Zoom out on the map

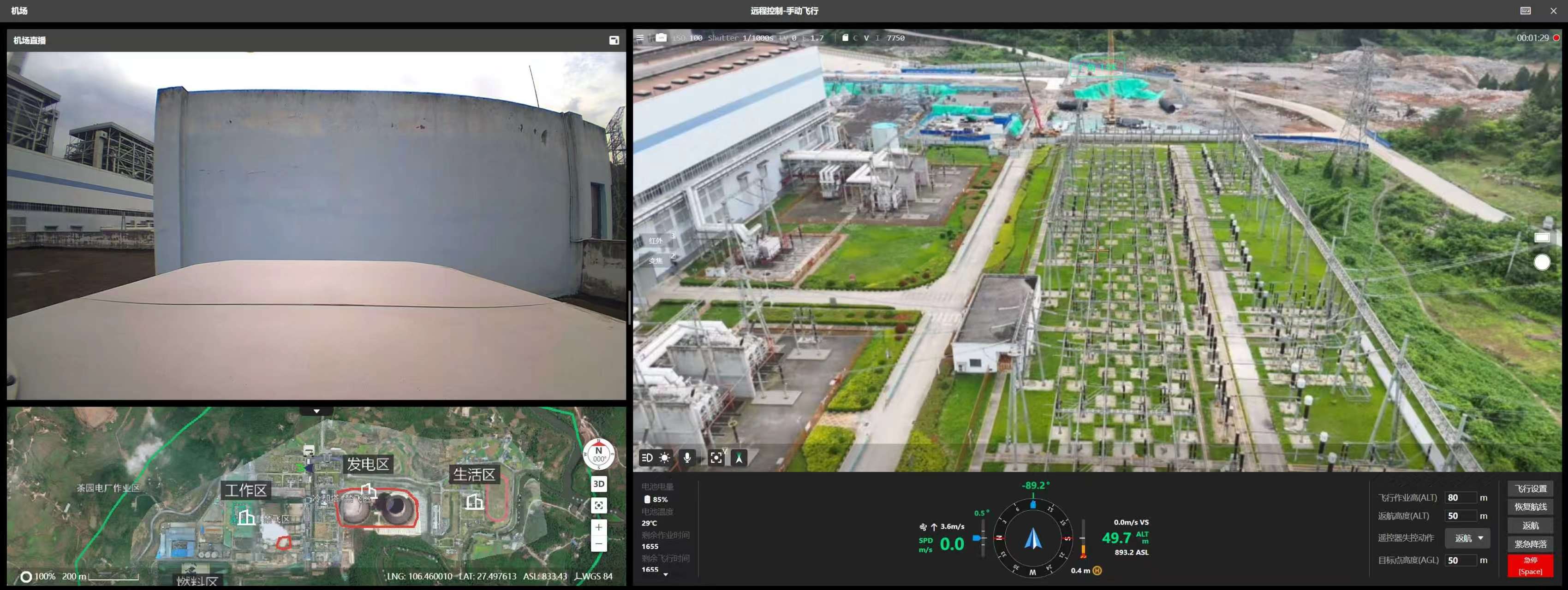[x=599, y=544]
